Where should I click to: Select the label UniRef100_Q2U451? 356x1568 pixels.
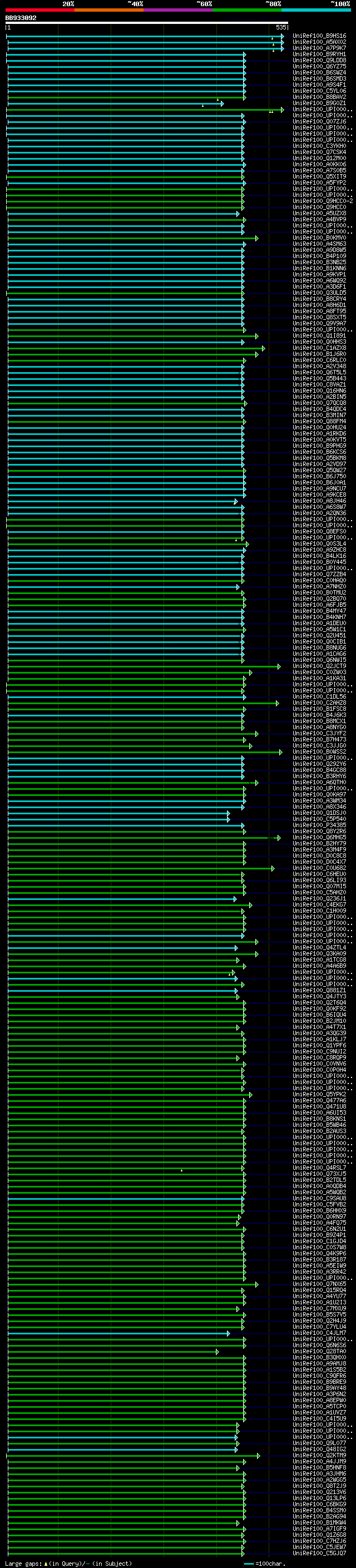[x=319, y=635]
